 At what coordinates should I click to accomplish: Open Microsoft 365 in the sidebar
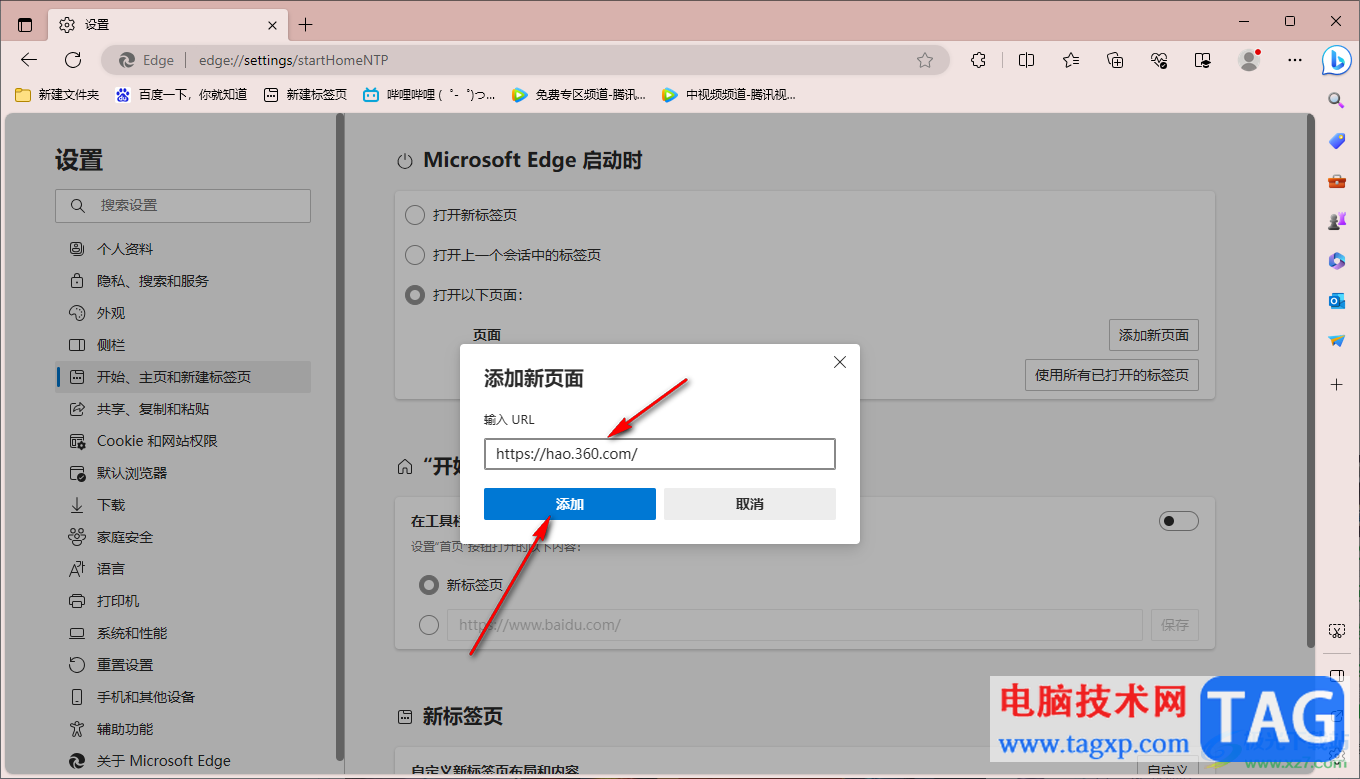coord(1337,261)
